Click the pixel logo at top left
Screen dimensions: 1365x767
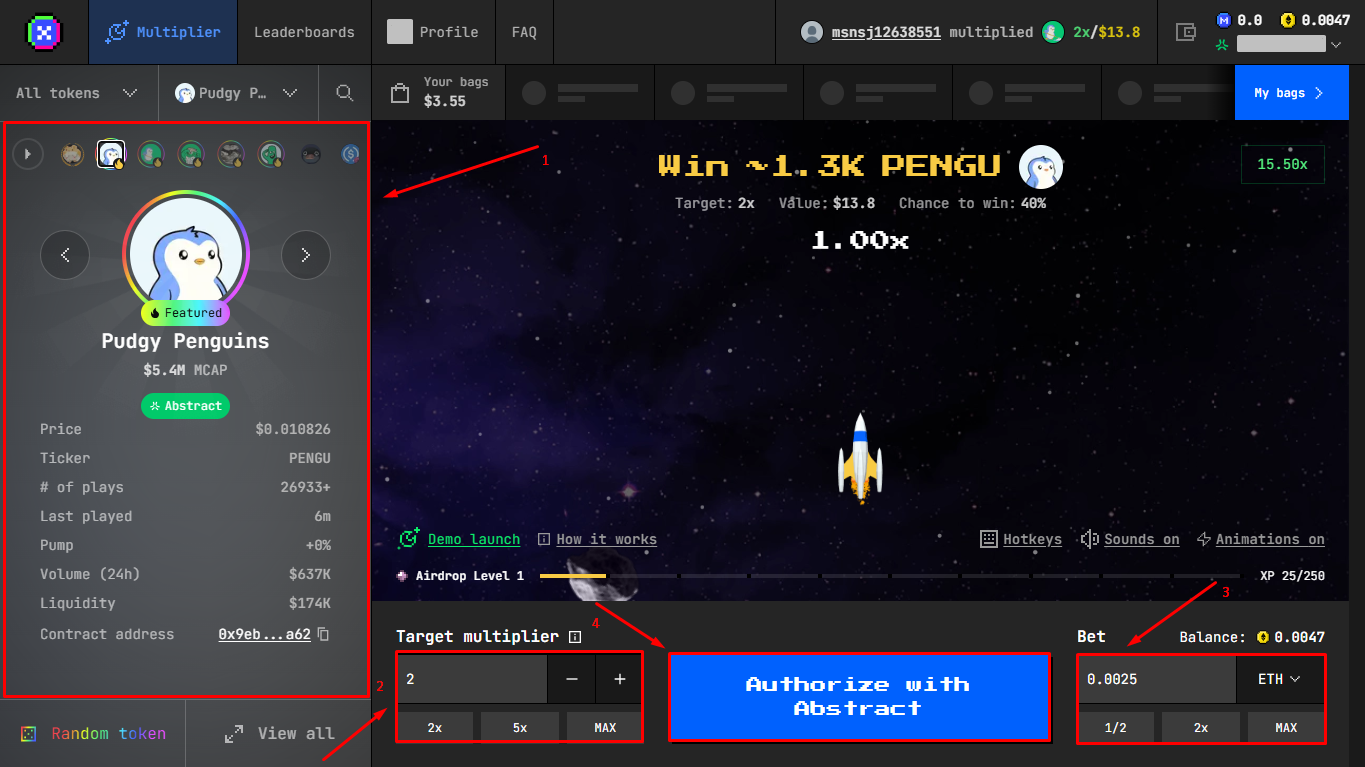click(43, 32)
